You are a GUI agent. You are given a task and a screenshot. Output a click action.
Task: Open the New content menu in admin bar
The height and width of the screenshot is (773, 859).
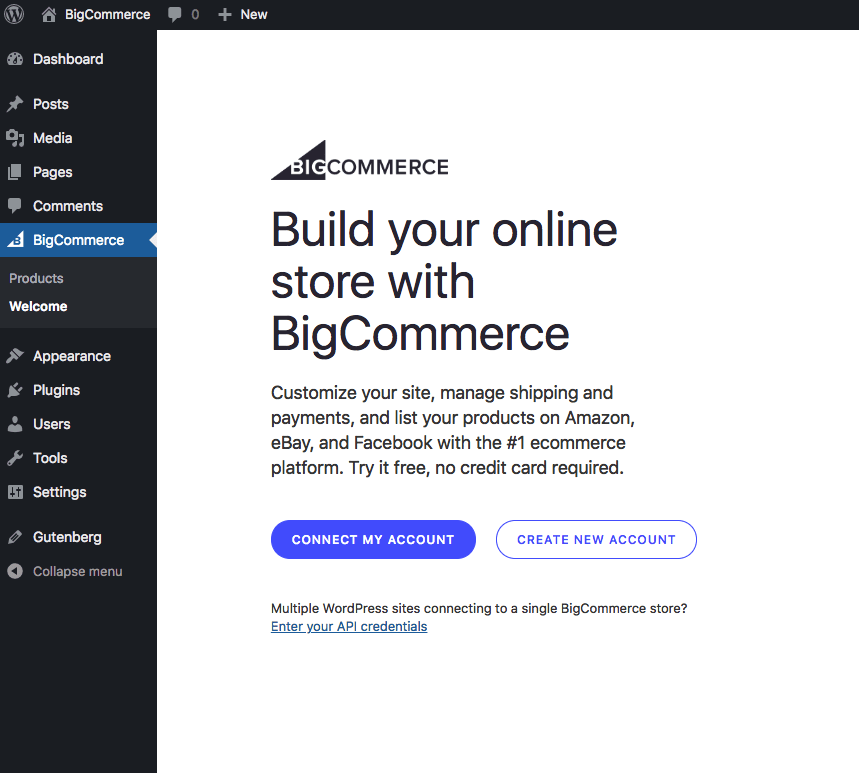(x=242, y=14)
